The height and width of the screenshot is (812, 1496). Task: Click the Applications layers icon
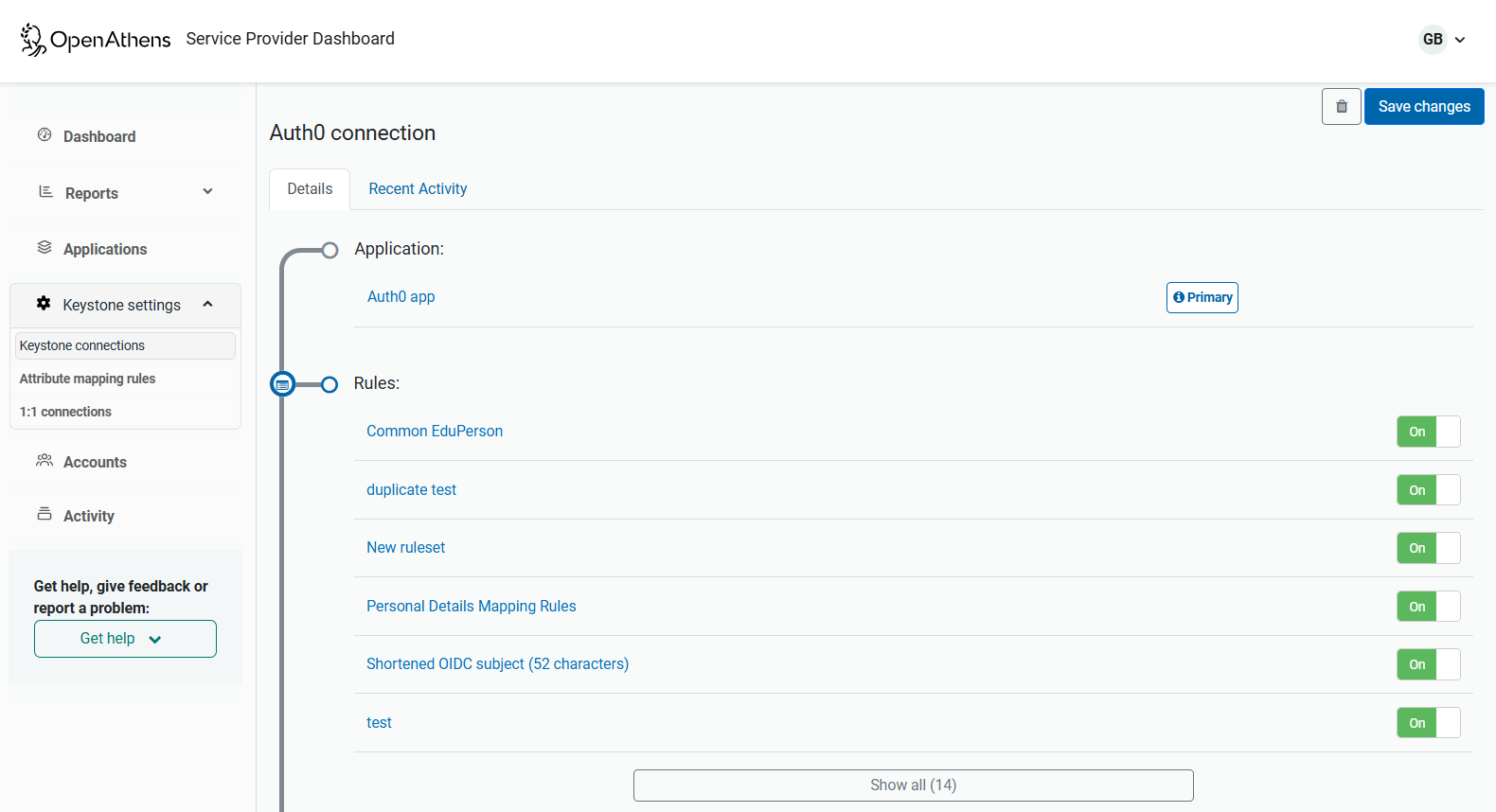point(45,247)
